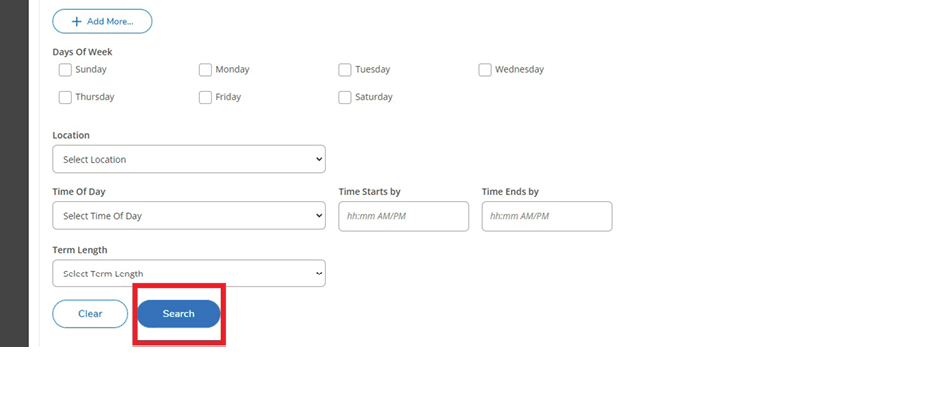Focus the Time Ends by field

546,216
